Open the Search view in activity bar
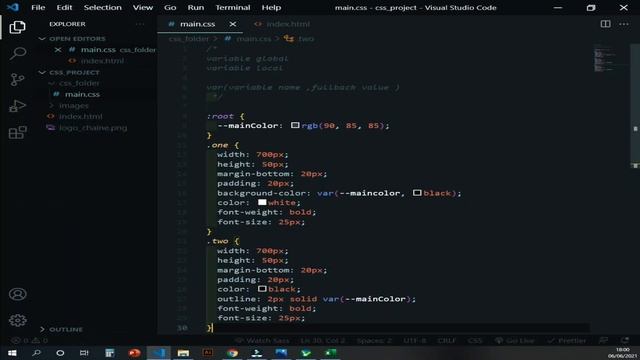The image size is (640, 360). click(17, 53)
